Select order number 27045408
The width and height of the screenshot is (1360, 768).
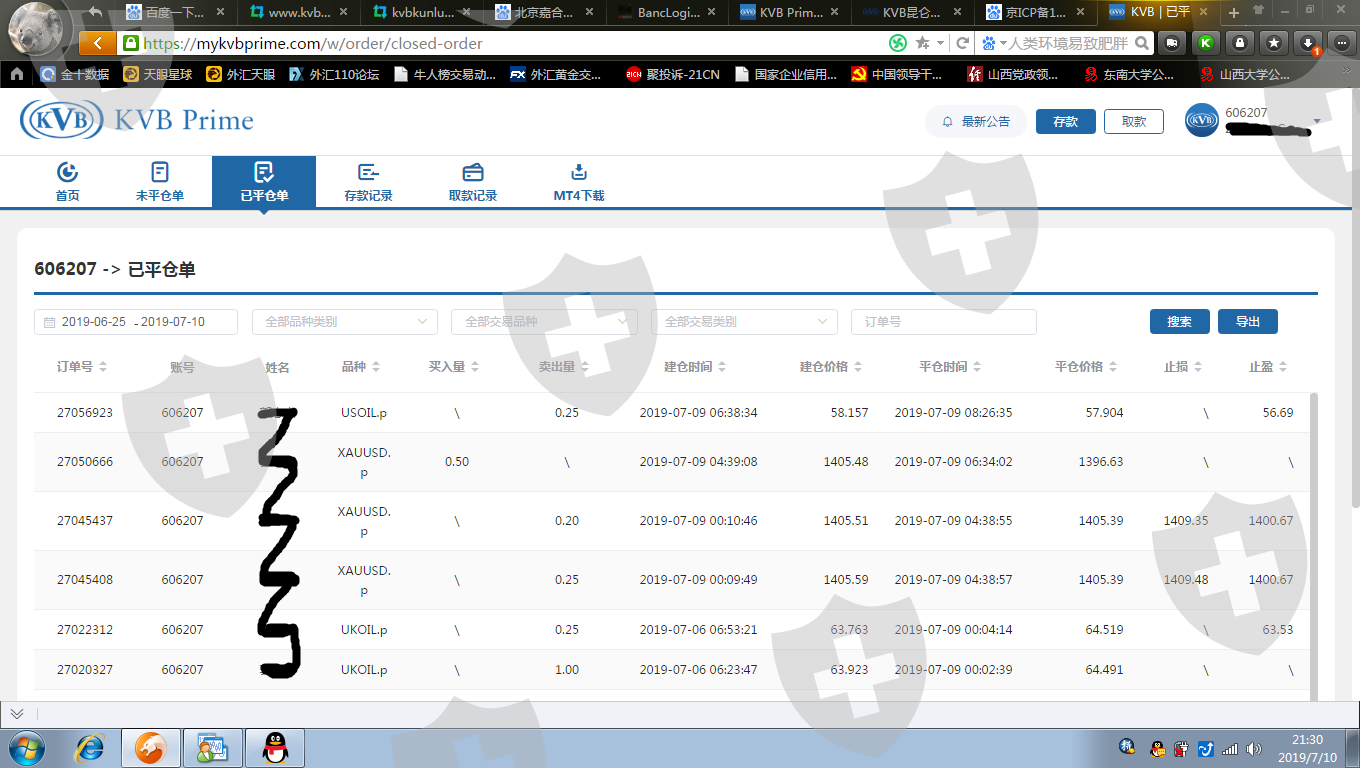[x=85, y=580]
